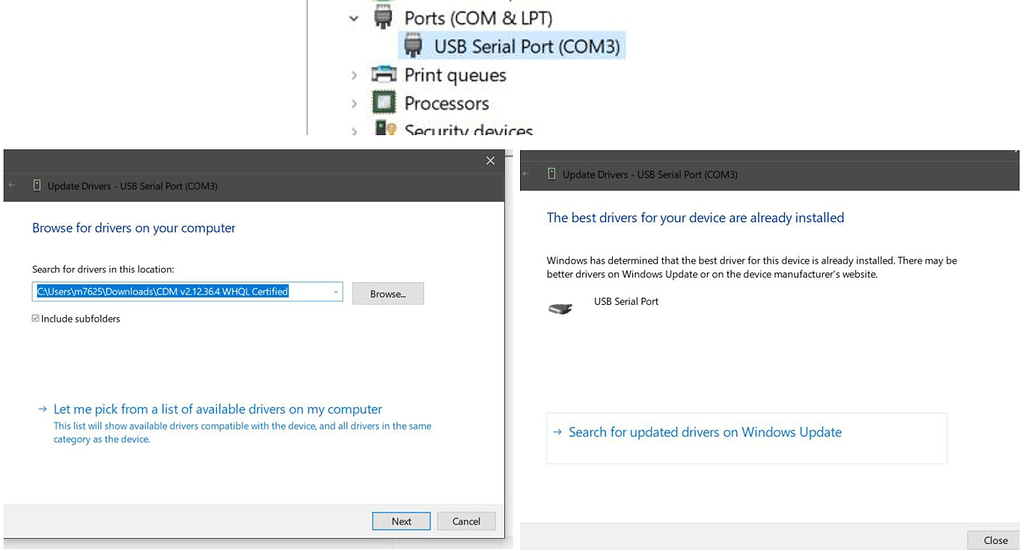The width and height of the screenshot is (1024, 551).
Task: Toggle the Include subfolders checkbox
Action: (36, 319)
